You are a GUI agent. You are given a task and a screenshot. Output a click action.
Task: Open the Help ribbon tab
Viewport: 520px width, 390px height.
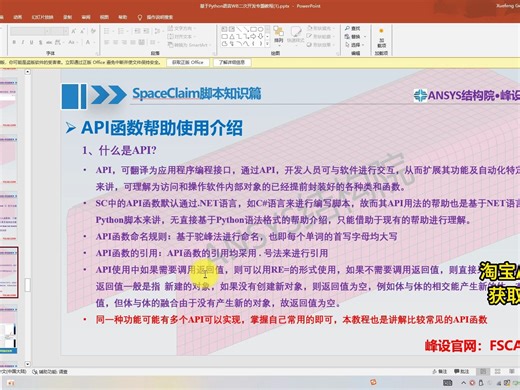123,17
